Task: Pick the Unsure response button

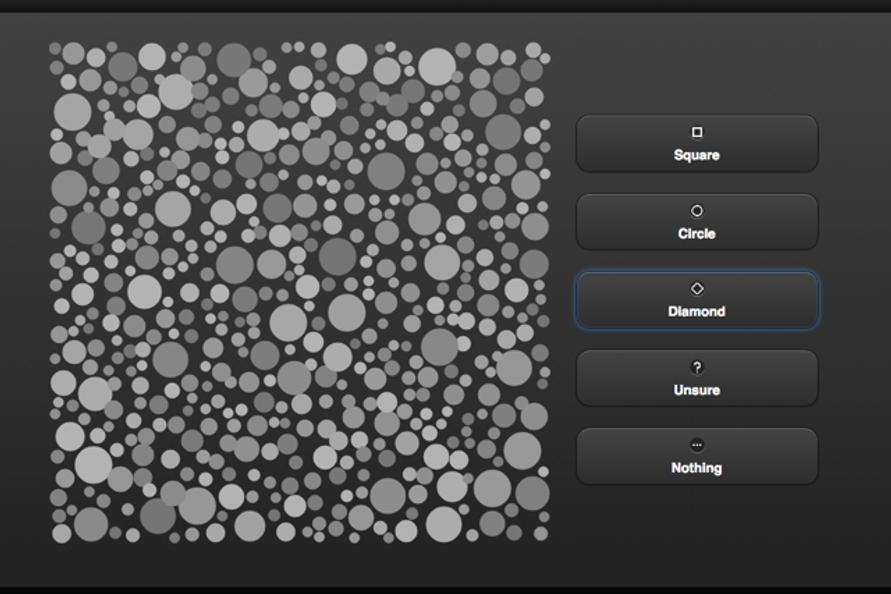Action: click(697, 378)
